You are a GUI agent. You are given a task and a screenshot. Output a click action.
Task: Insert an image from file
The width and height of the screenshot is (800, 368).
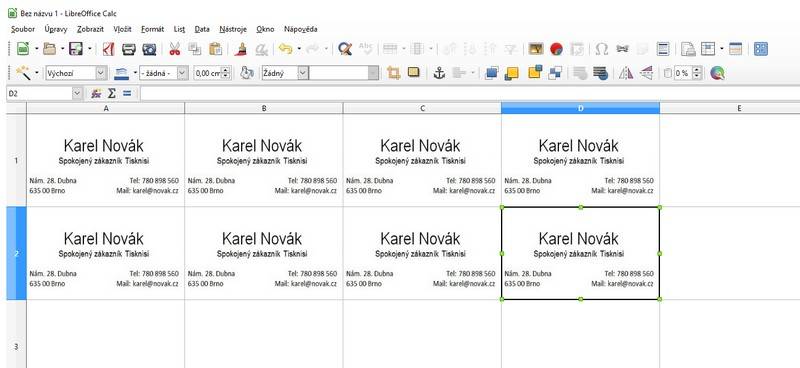tap(536, 49)
